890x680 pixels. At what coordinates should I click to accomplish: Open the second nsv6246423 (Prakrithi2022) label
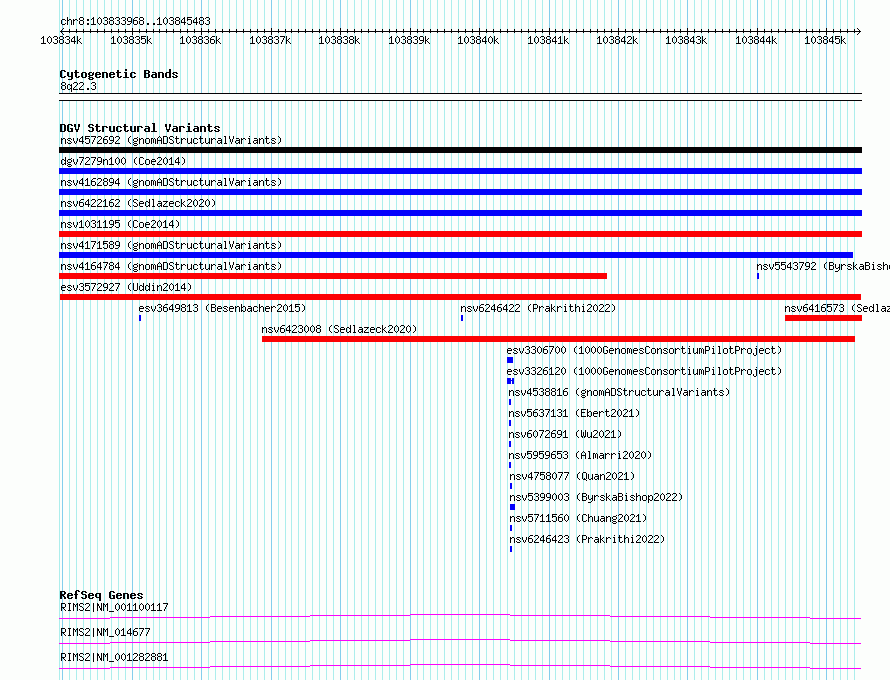(x=587, y=539)
